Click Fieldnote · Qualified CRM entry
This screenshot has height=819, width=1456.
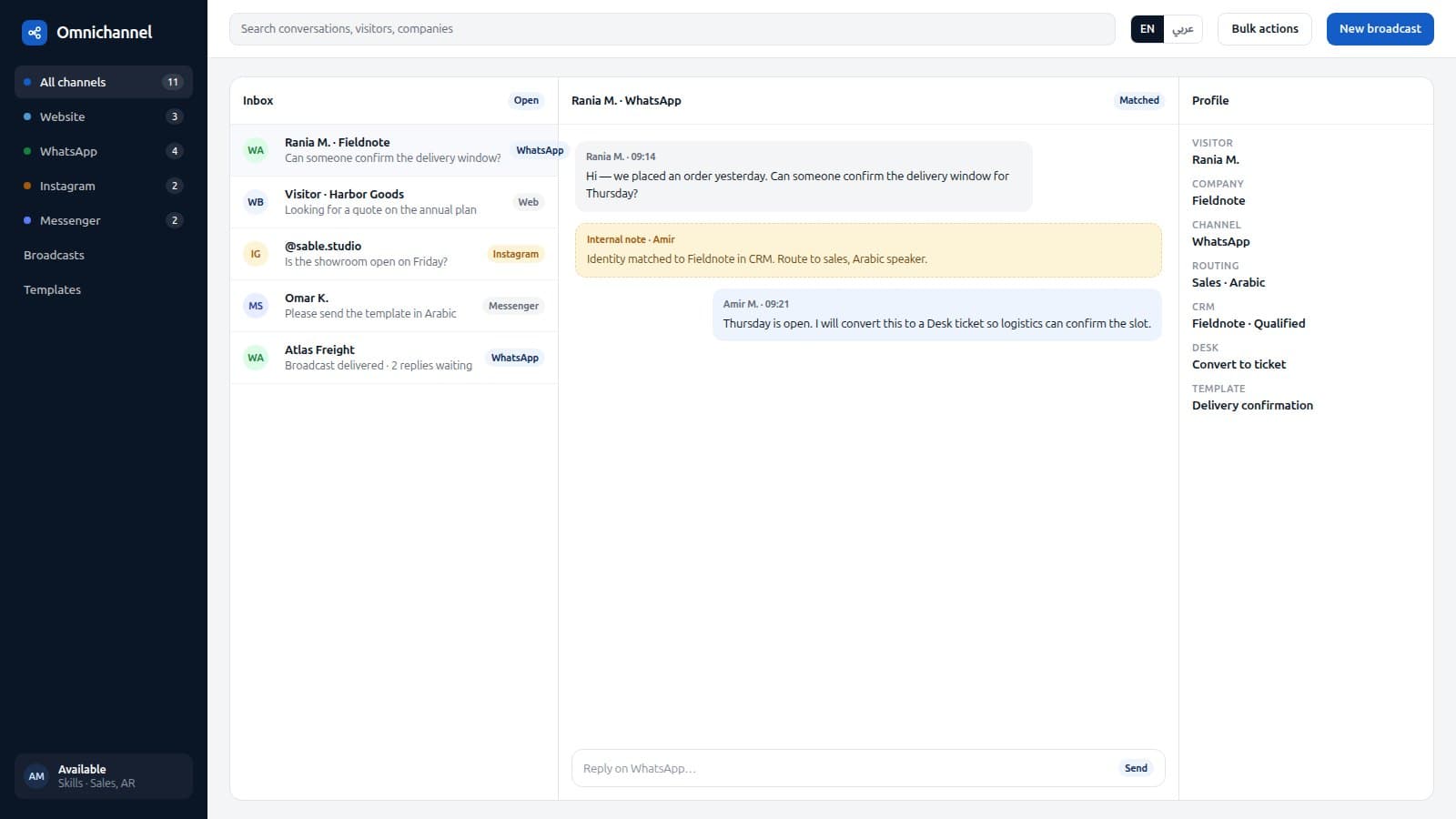click(x=1249, y=323)
